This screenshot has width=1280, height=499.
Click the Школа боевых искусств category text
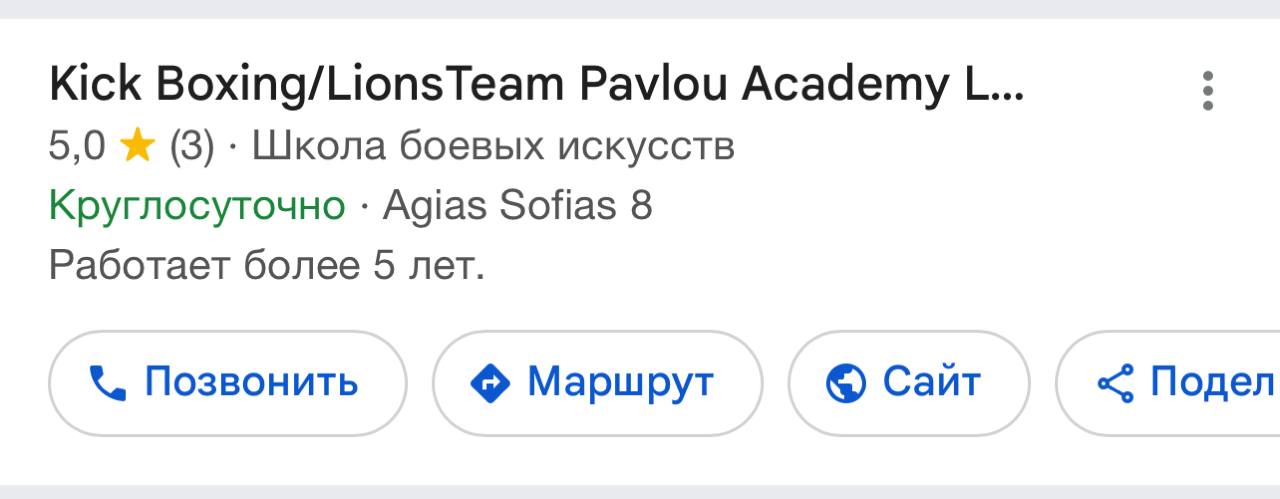(493, 148)
